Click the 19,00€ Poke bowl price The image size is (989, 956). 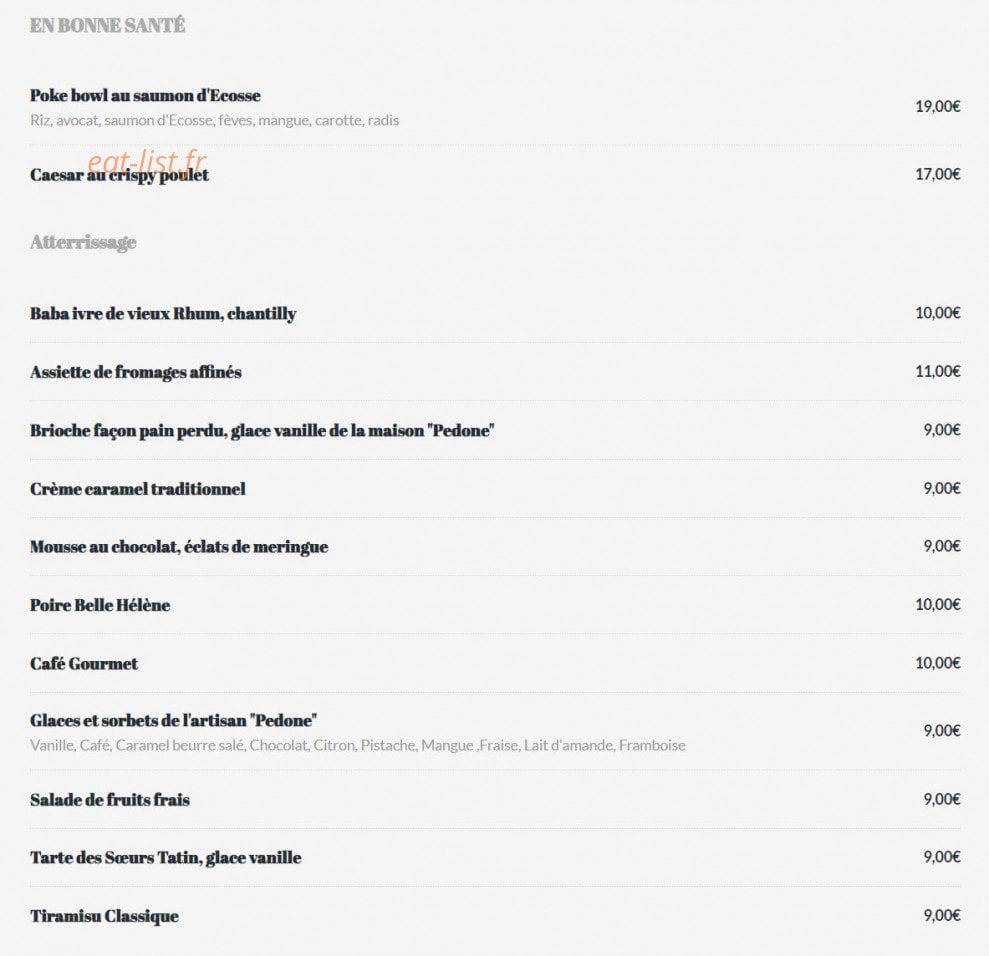(x=937, y=106)
